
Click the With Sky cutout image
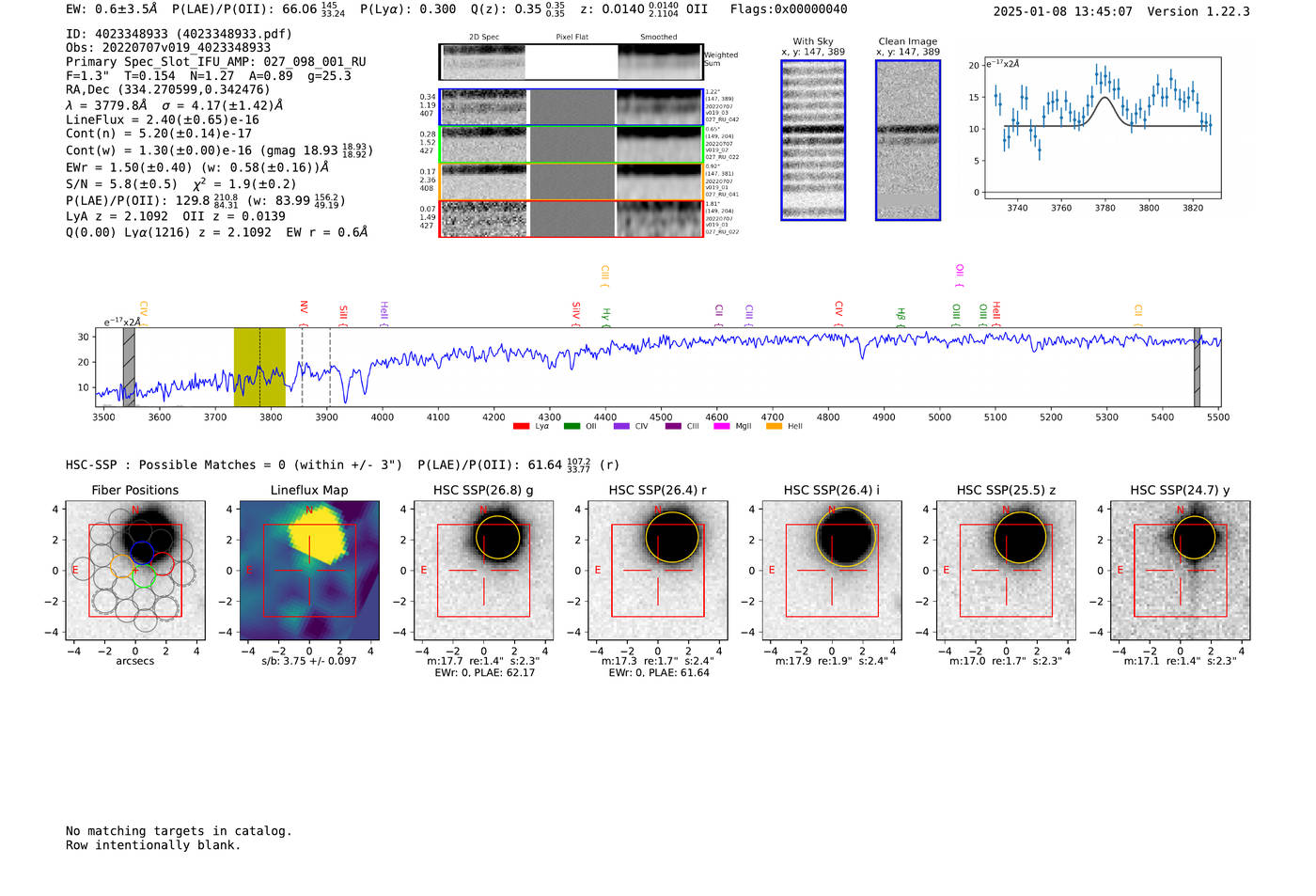[813, 140]
